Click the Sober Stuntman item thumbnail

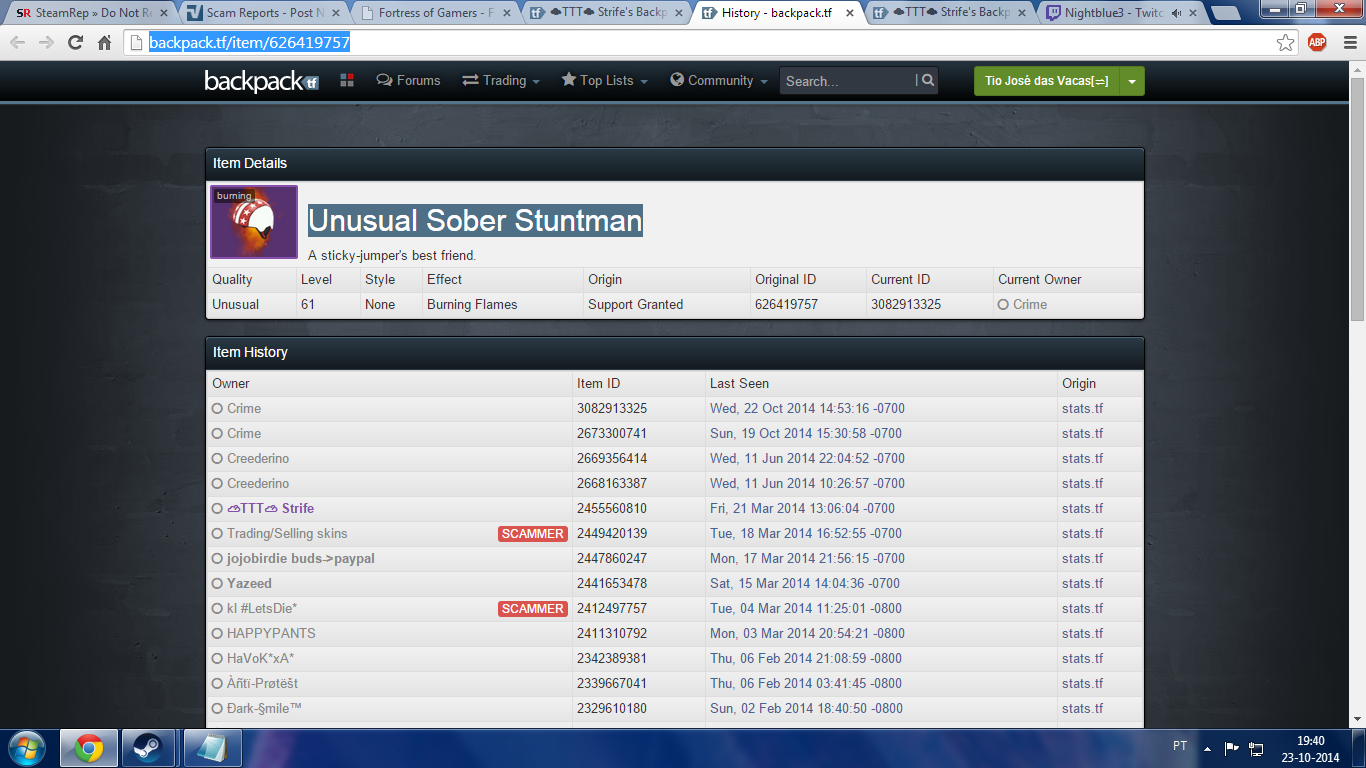click(x=254, y=222)
